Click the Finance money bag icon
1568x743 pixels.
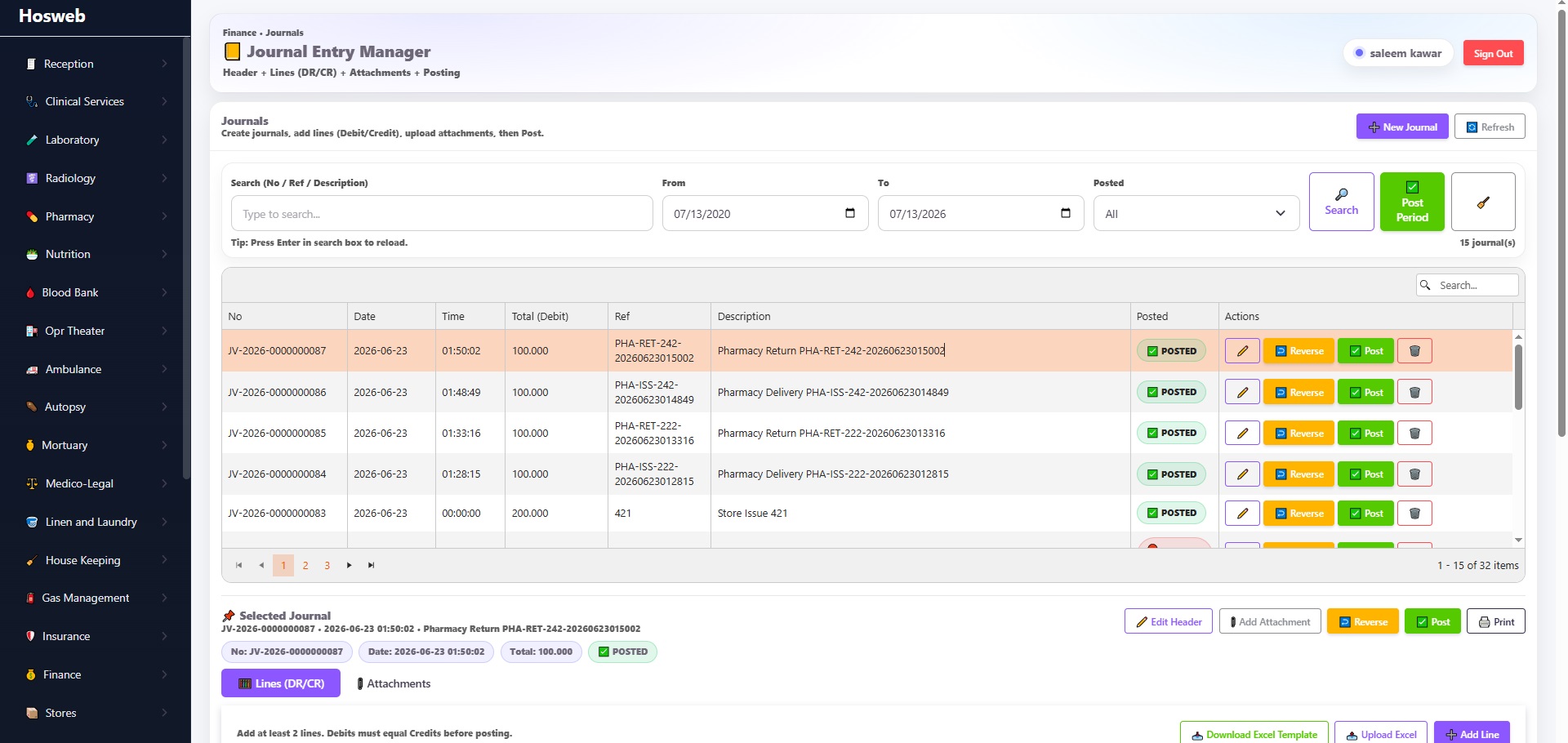[x=31, y=675]
